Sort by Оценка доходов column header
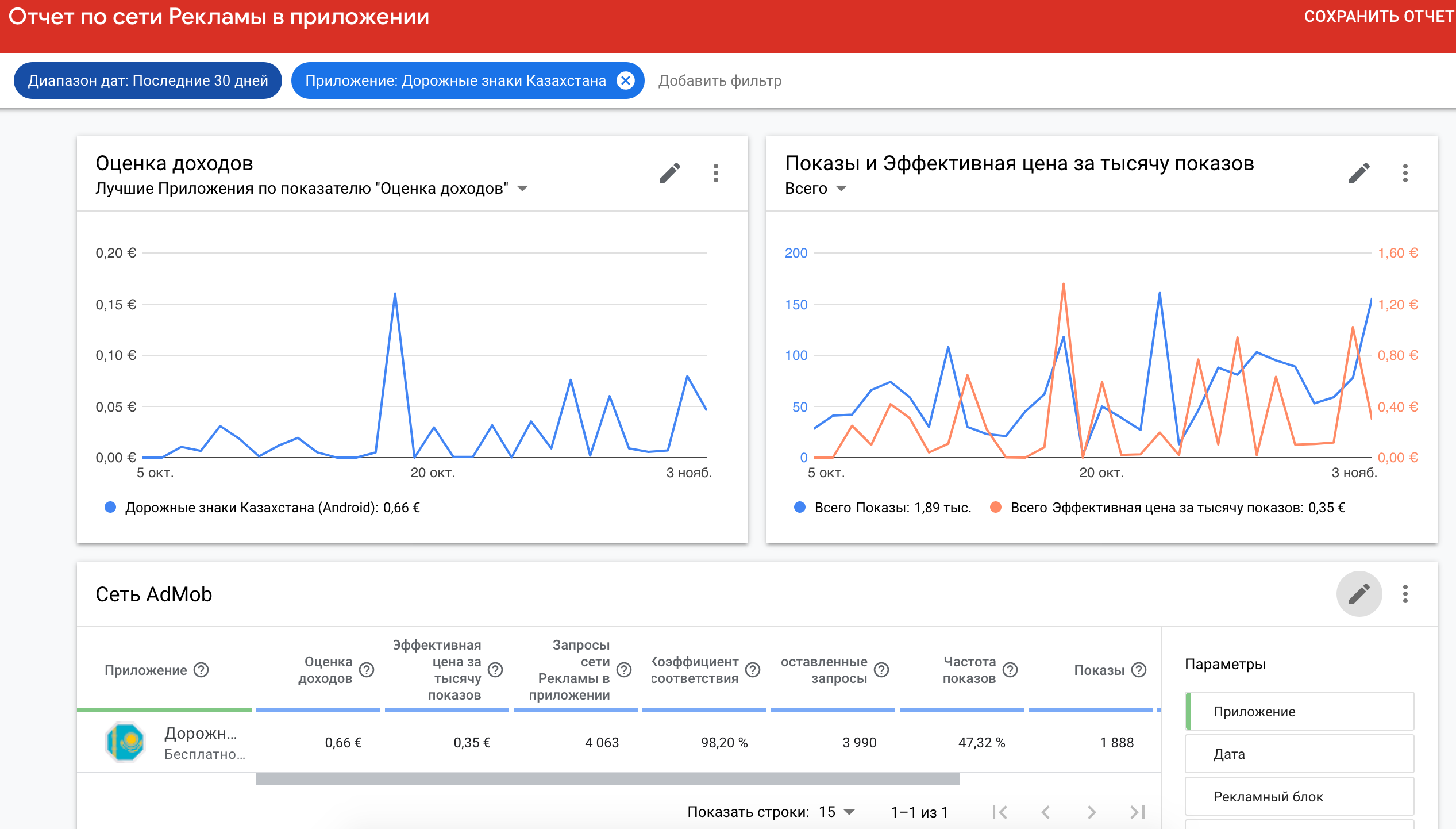 point(325,670)
